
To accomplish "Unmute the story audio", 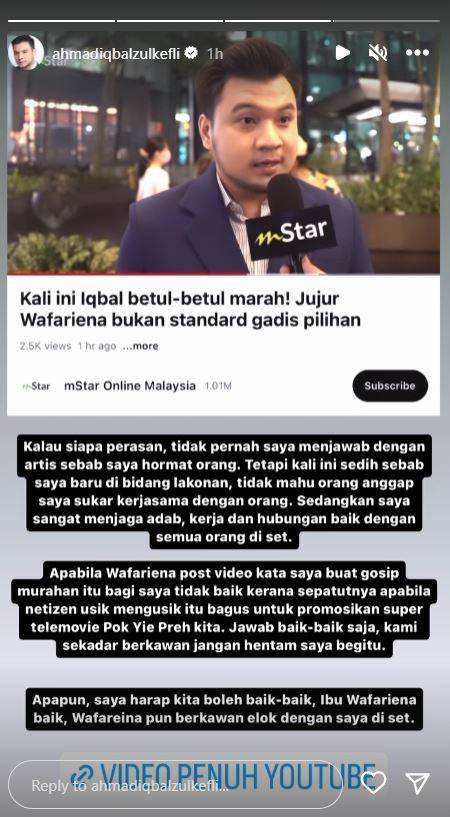I will pyautogui.click(x=378, y=52).
